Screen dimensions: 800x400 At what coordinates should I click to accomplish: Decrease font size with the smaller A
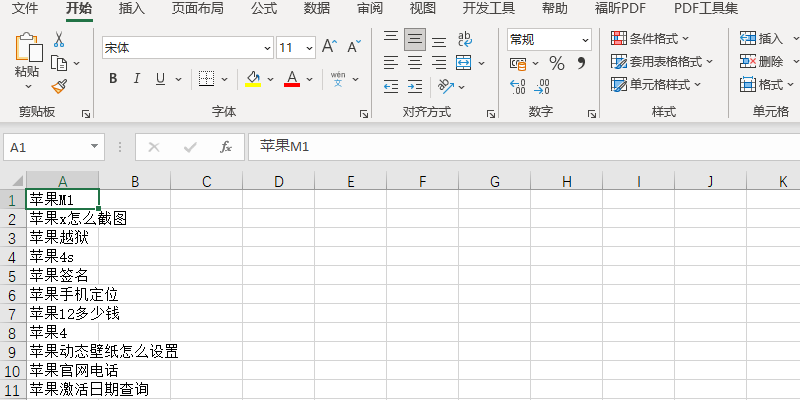pyautogui.click(x=354, y=47)
